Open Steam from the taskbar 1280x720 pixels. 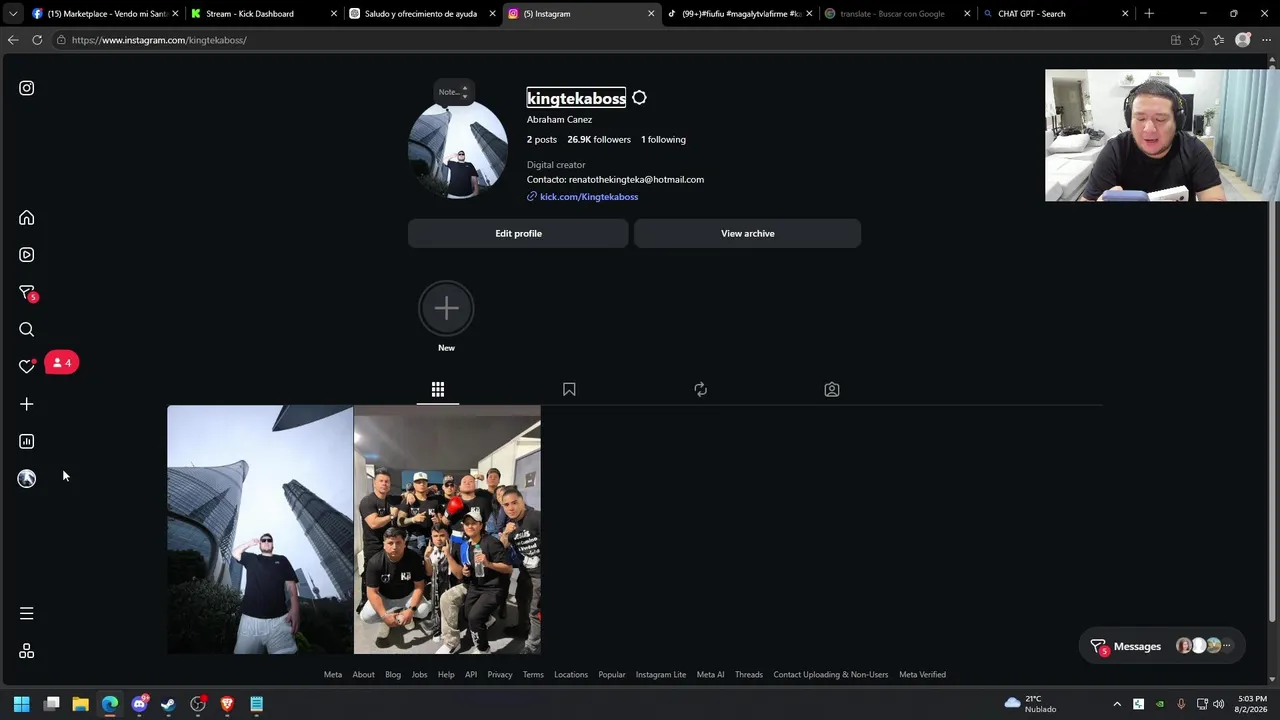coord(169,704)
